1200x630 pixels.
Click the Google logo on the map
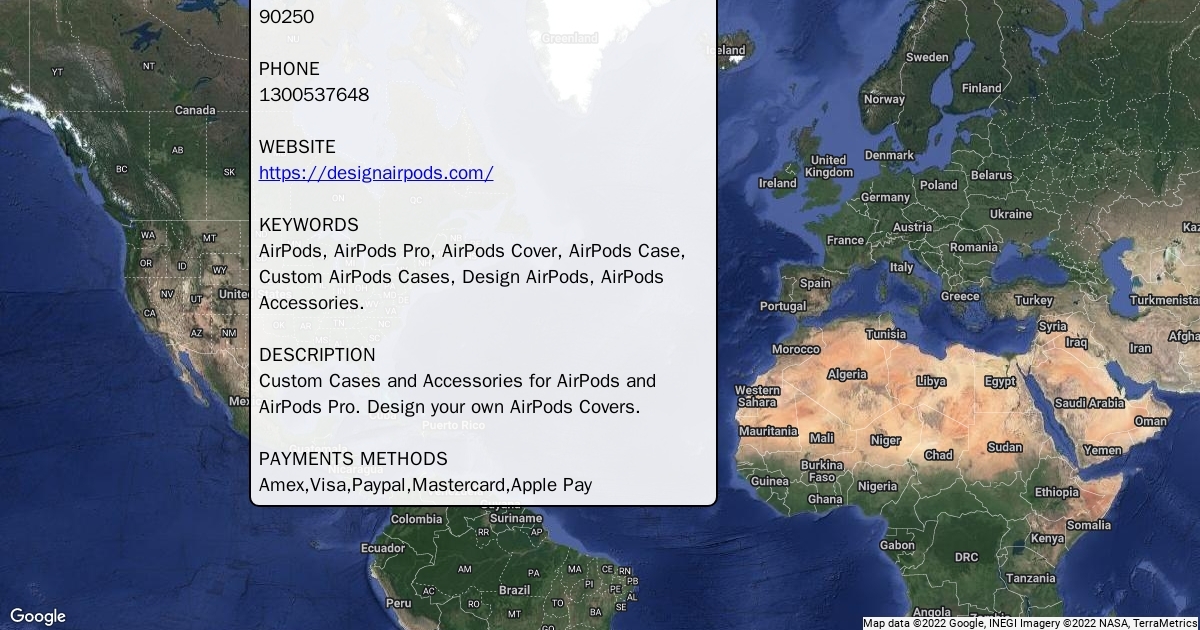coord(38,616)
